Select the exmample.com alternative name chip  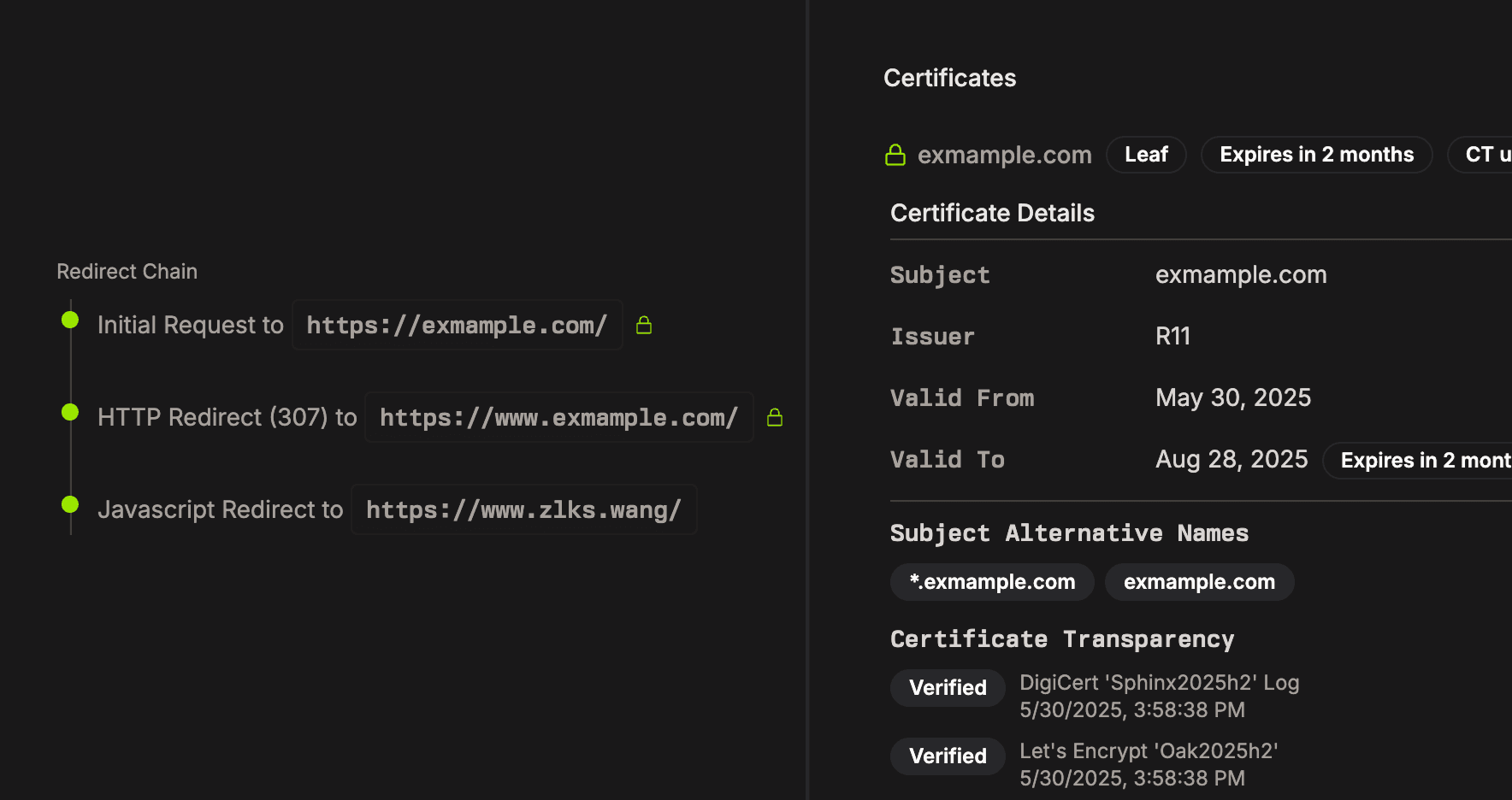1199,582
